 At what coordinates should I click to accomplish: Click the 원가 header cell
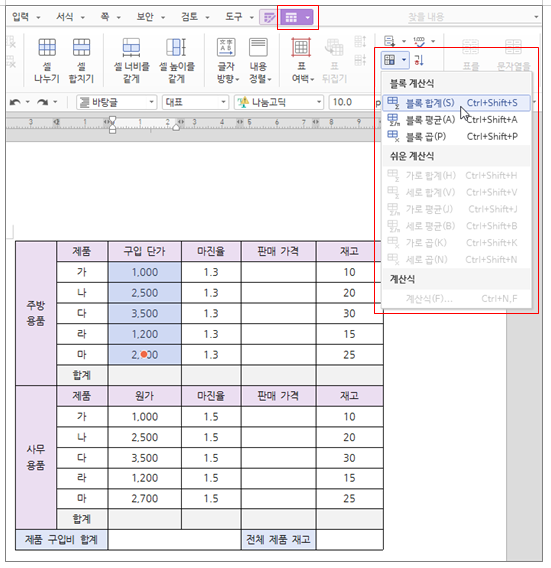click(145, 396)
